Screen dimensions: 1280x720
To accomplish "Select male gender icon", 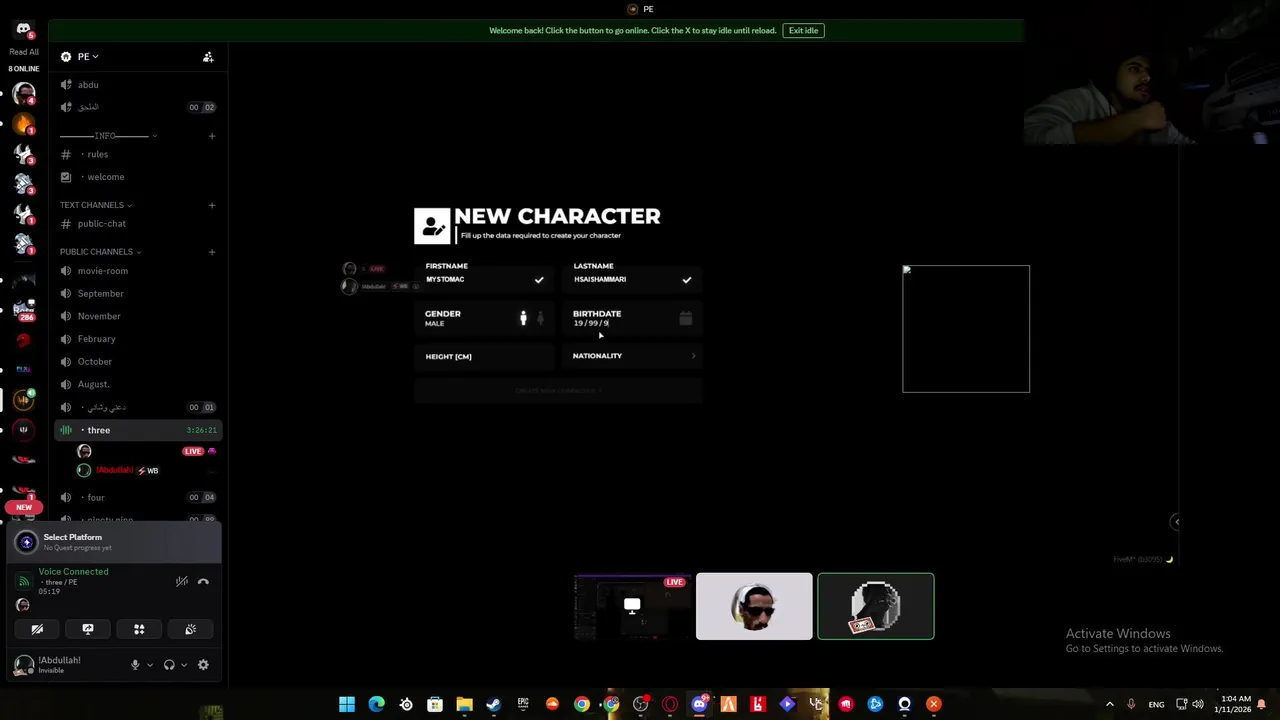I will click(523, 318).
